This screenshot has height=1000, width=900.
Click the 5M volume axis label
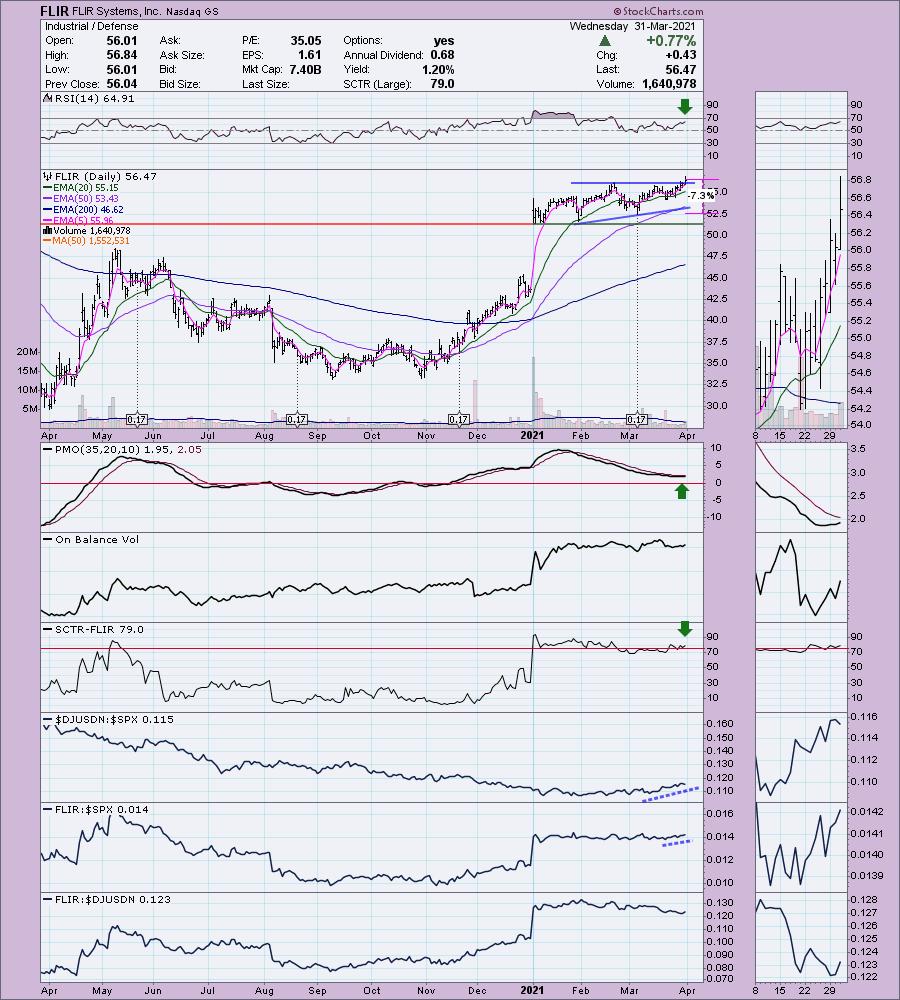coord(30,409)
